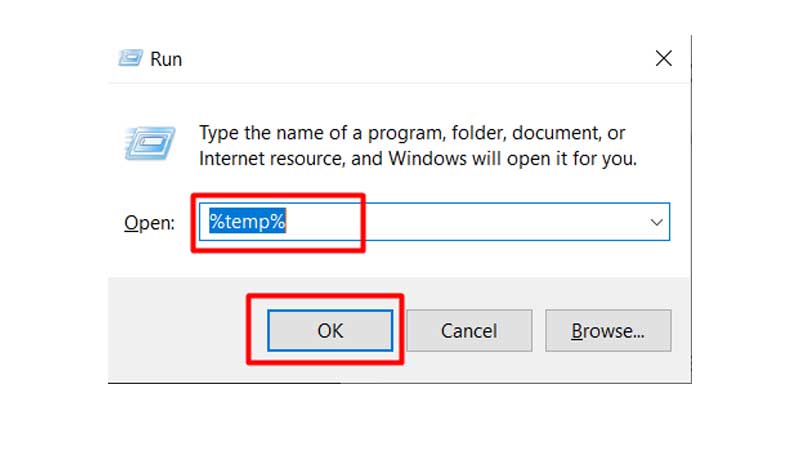Click the highlighted %temp% text
This screenshot has height=450, width=800.
point(247,222)
